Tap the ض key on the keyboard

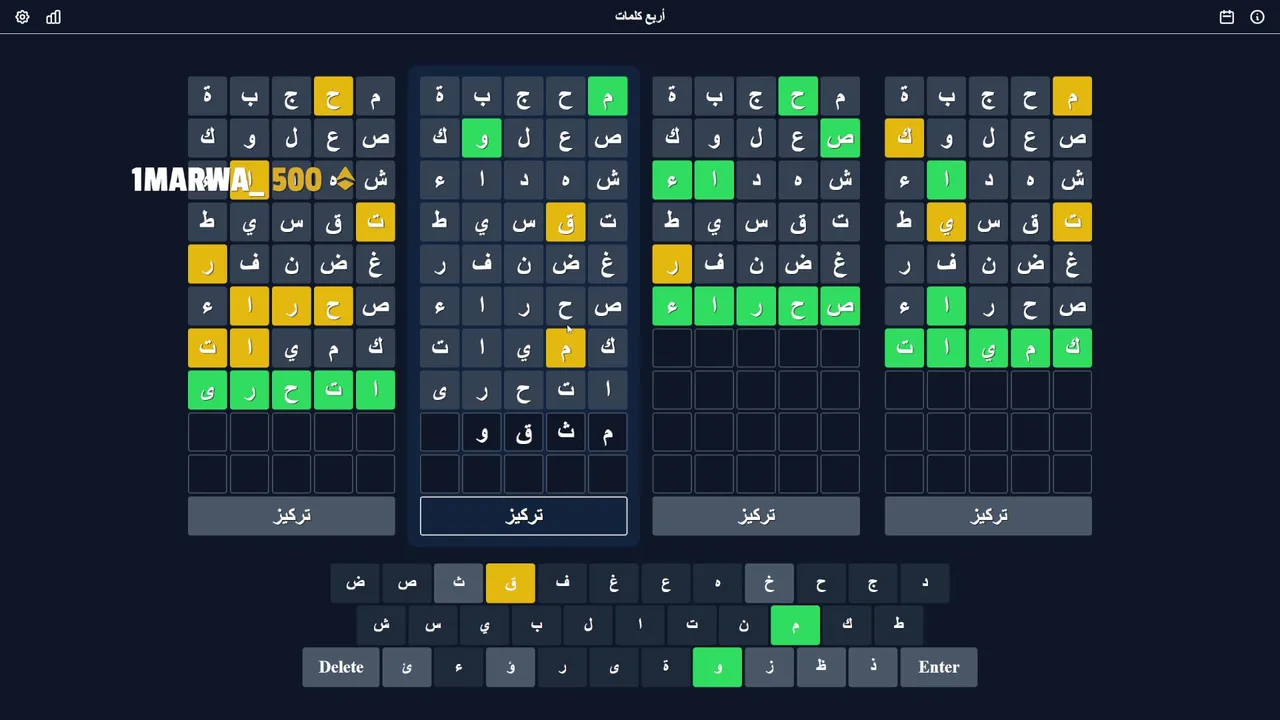[x=355, y=583]
